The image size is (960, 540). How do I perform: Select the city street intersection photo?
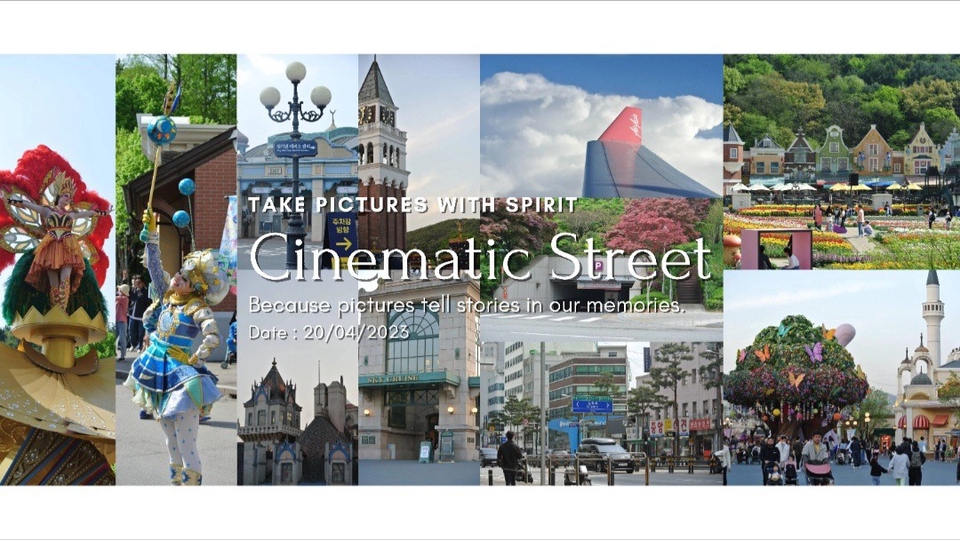(x=601, y=413)
